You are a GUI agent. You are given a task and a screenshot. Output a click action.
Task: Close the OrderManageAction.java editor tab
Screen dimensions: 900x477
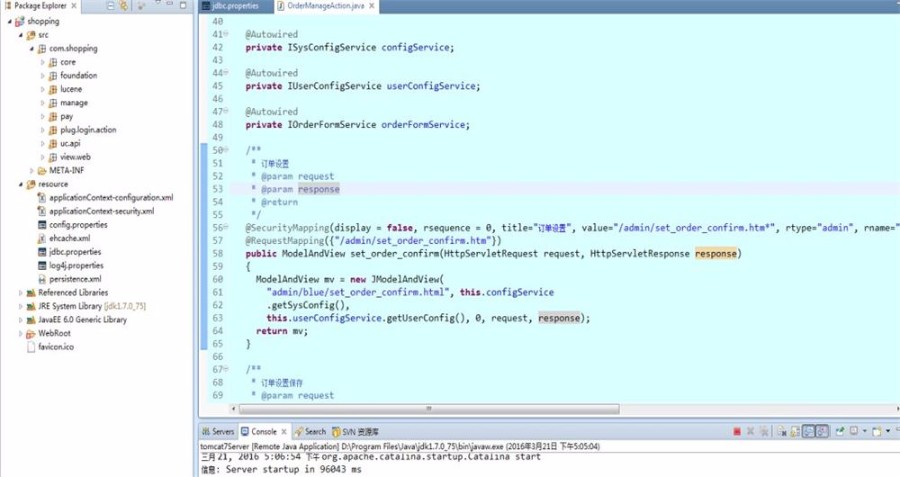[x=372, y=6]
